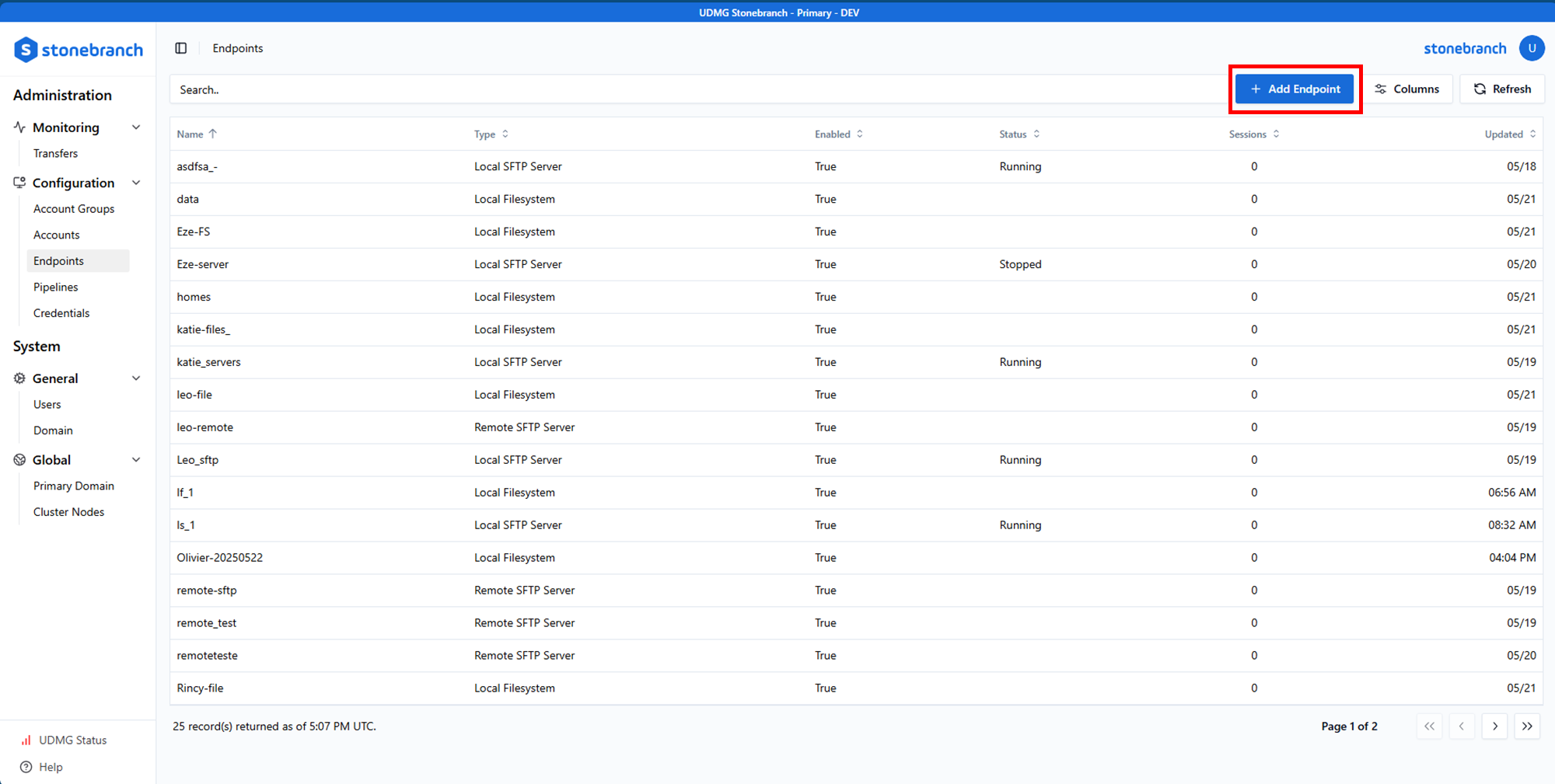Open UDMG Status from sidebar footer
1555x784 pixels.
pos(72,740)
